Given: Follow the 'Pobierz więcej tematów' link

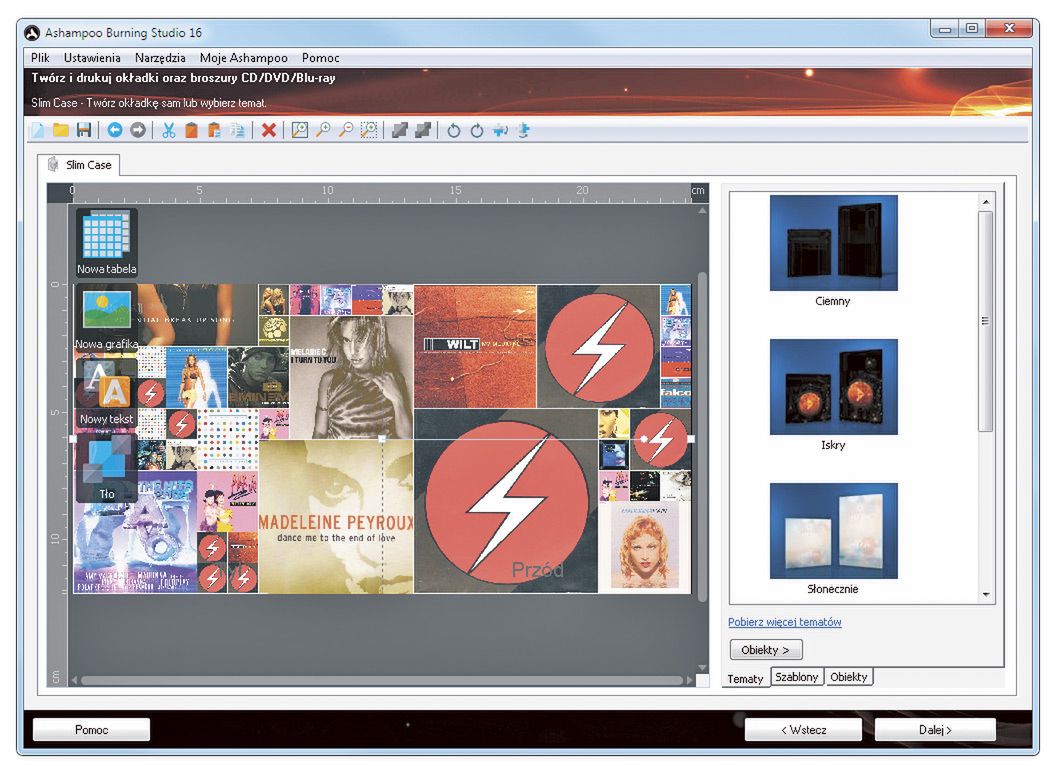Looking at the screenshot, I should point(785,622).
